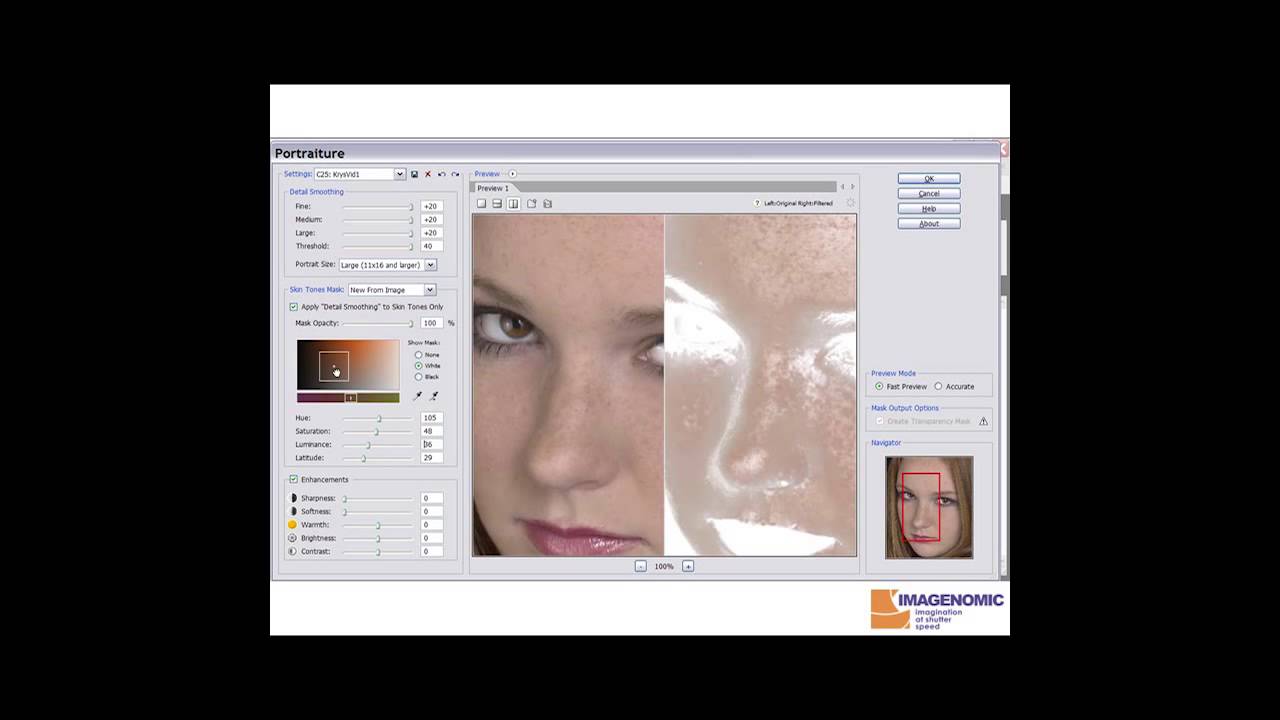Pick the first skin tone eyedropper
The height and width of the screenshot is (720, 1280).
(x=418, y=396)
